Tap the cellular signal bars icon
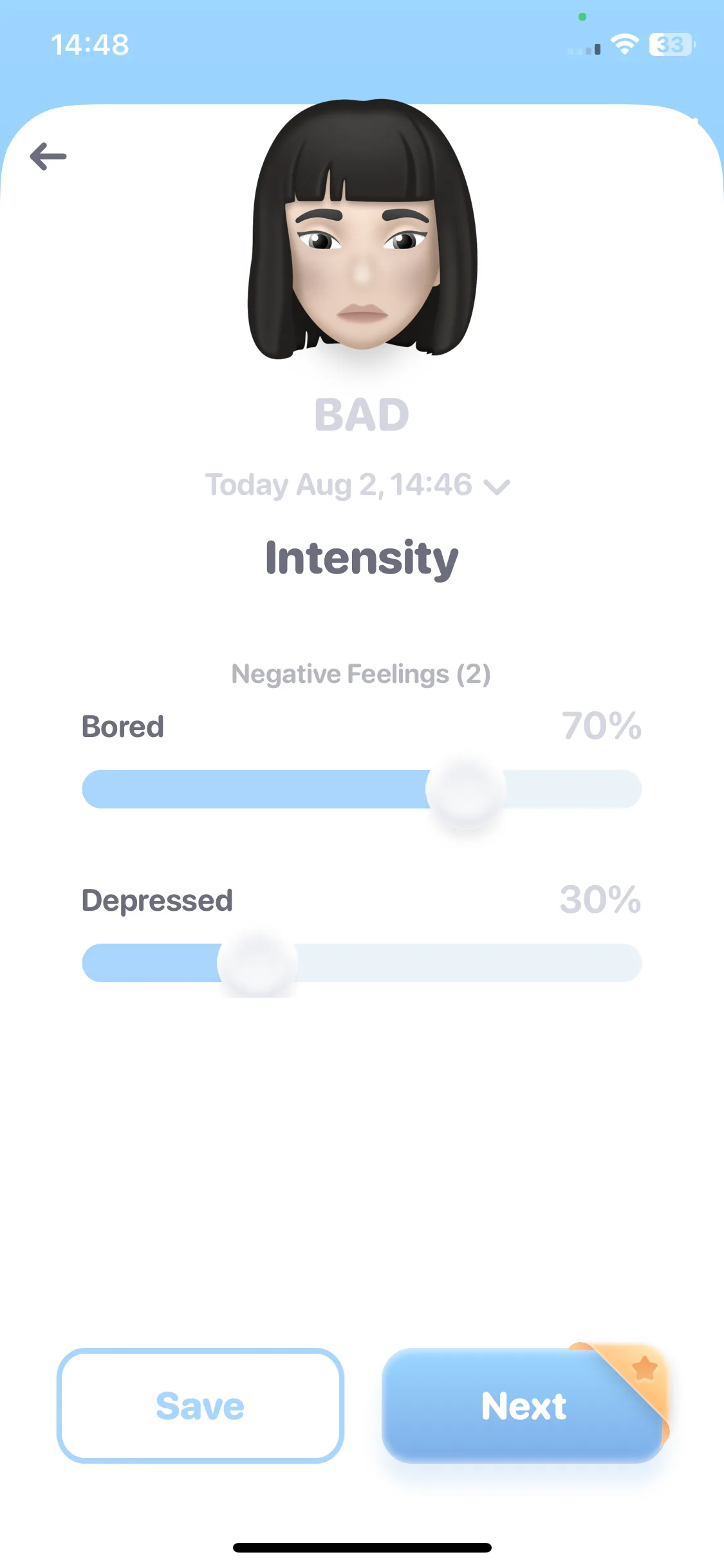The height and width of the screenshot is (1568, 724). tap(584, 48)
